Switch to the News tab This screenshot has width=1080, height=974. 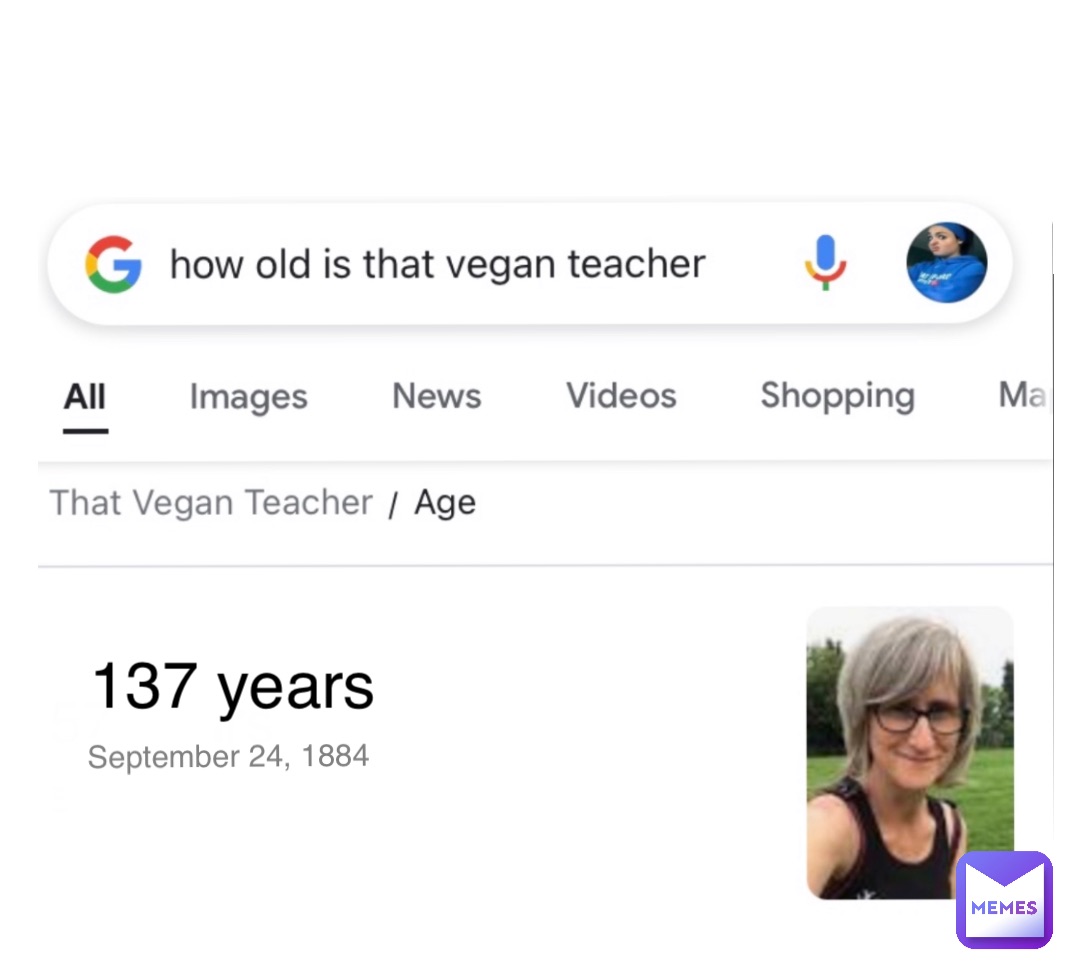tap(436, 397)
